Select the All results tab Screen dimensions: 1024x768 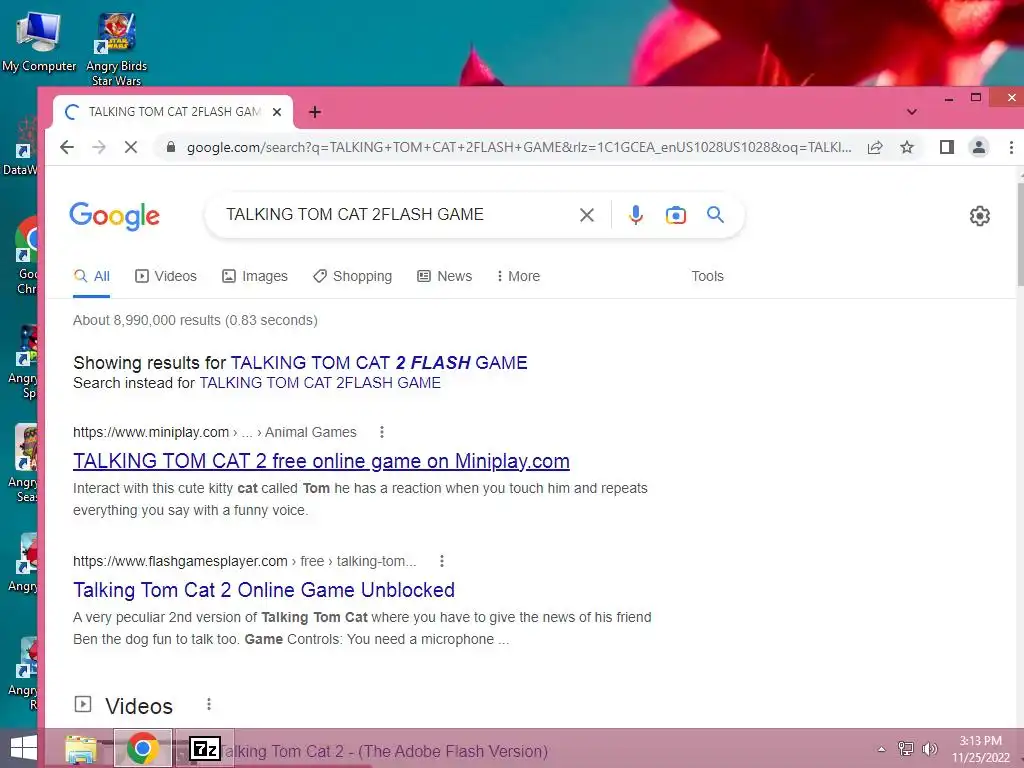(91, 276)
